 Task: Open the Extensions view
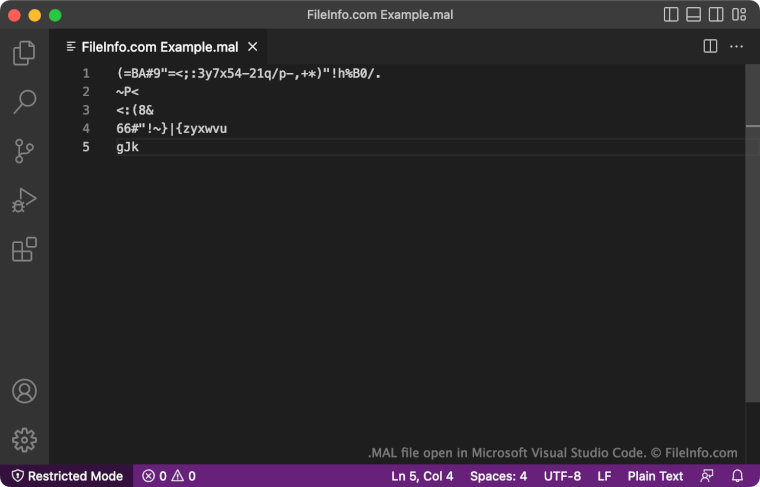[24, 250]
